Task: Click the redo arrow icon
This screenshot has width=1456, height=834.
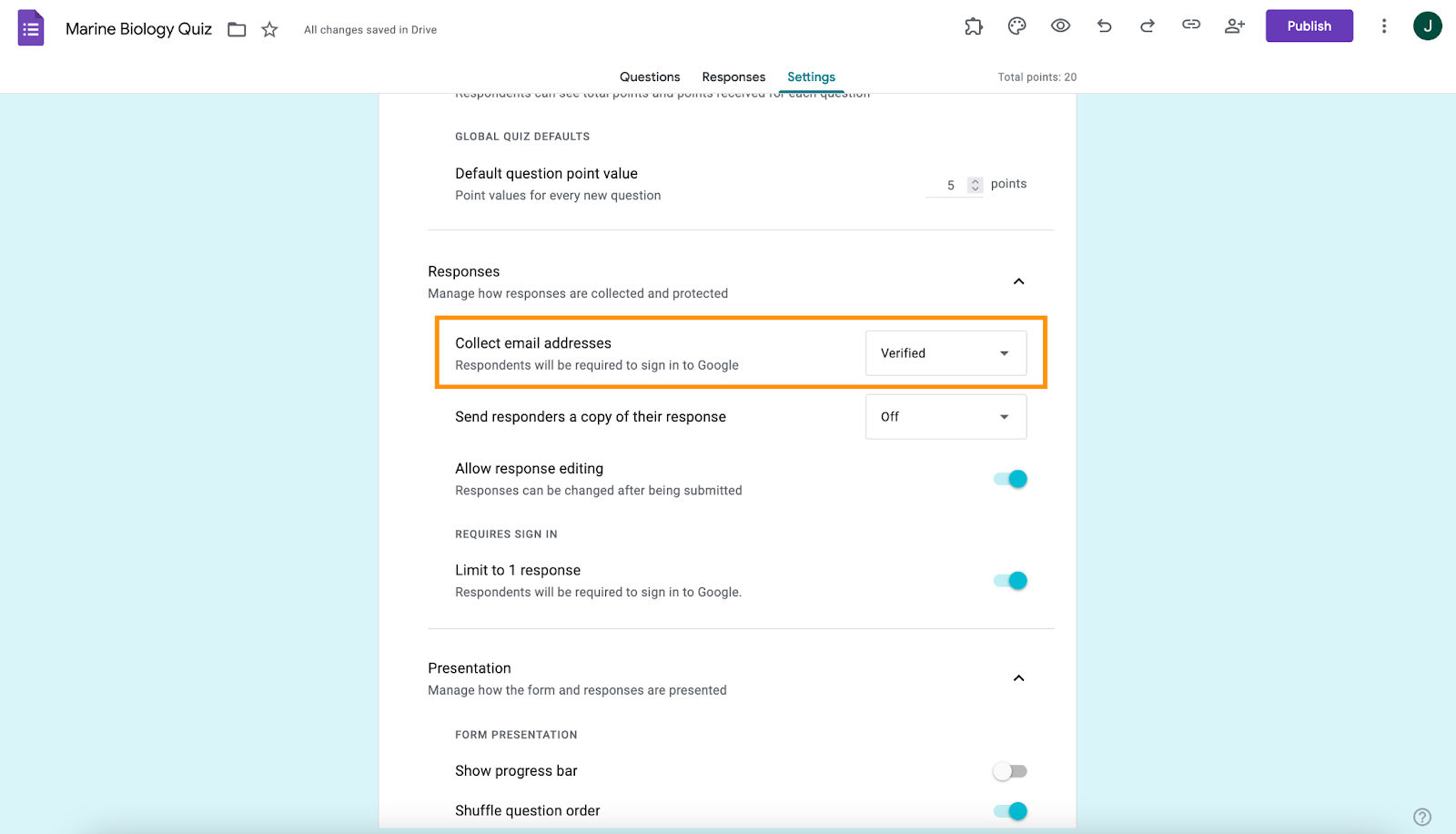Action: point(1148,26)
